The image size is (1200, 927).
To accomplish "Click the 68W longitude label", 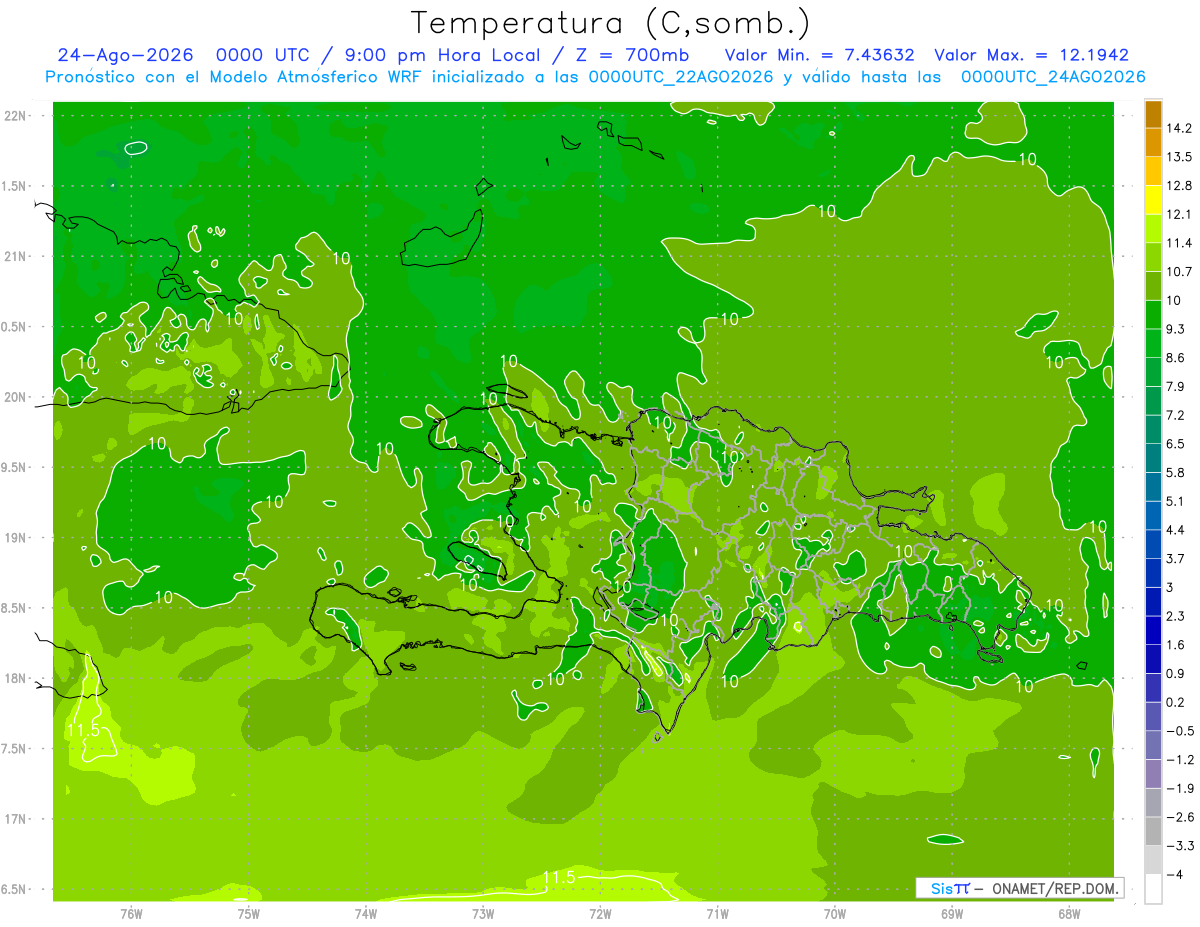I will click(x=1069, y=913).
